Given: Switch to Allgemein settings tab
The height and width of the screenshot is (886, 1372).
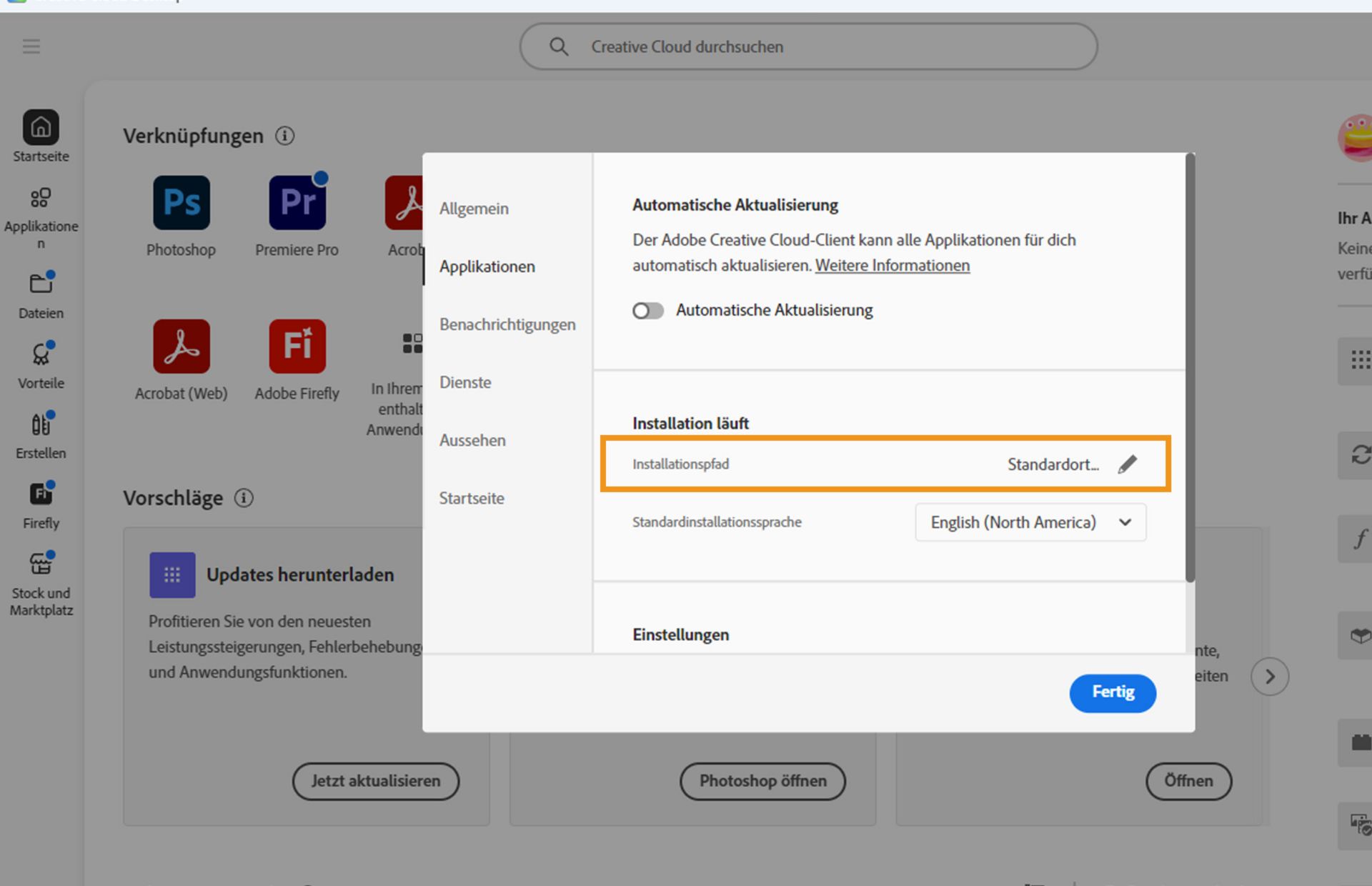Looking at the screenshot, I should (474, 209).
